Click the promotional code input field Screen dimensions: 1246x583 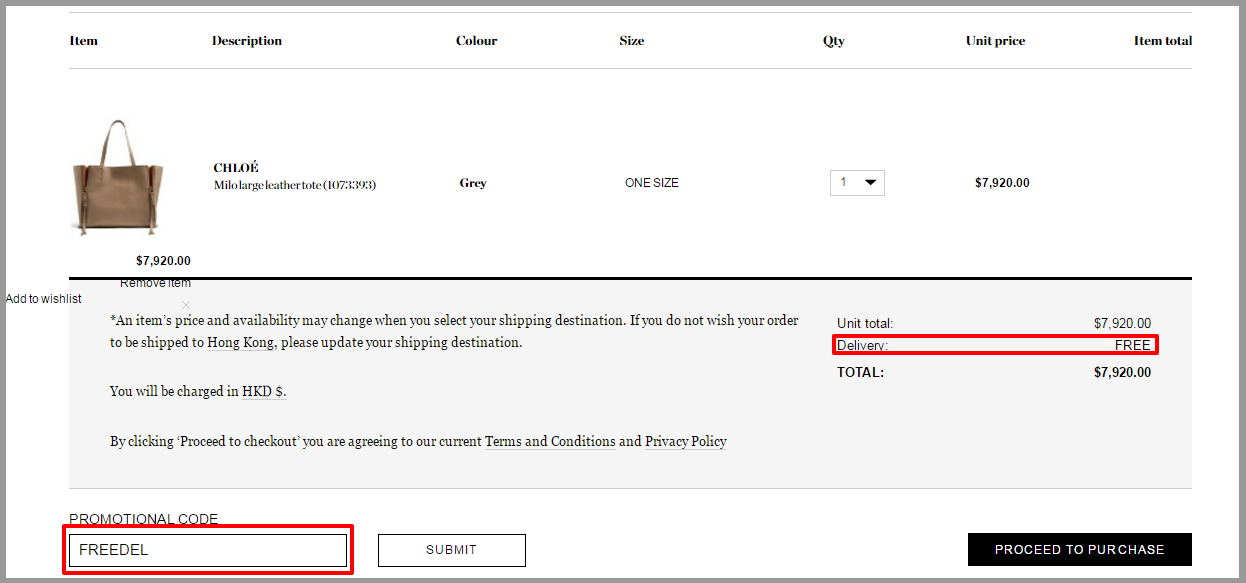click(208, 550)
